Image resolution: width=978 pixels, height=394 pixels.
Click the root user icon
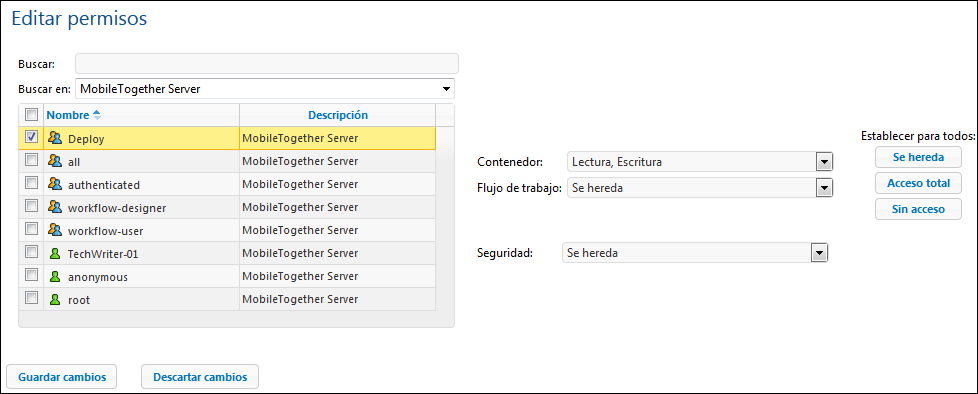(56, 300)
